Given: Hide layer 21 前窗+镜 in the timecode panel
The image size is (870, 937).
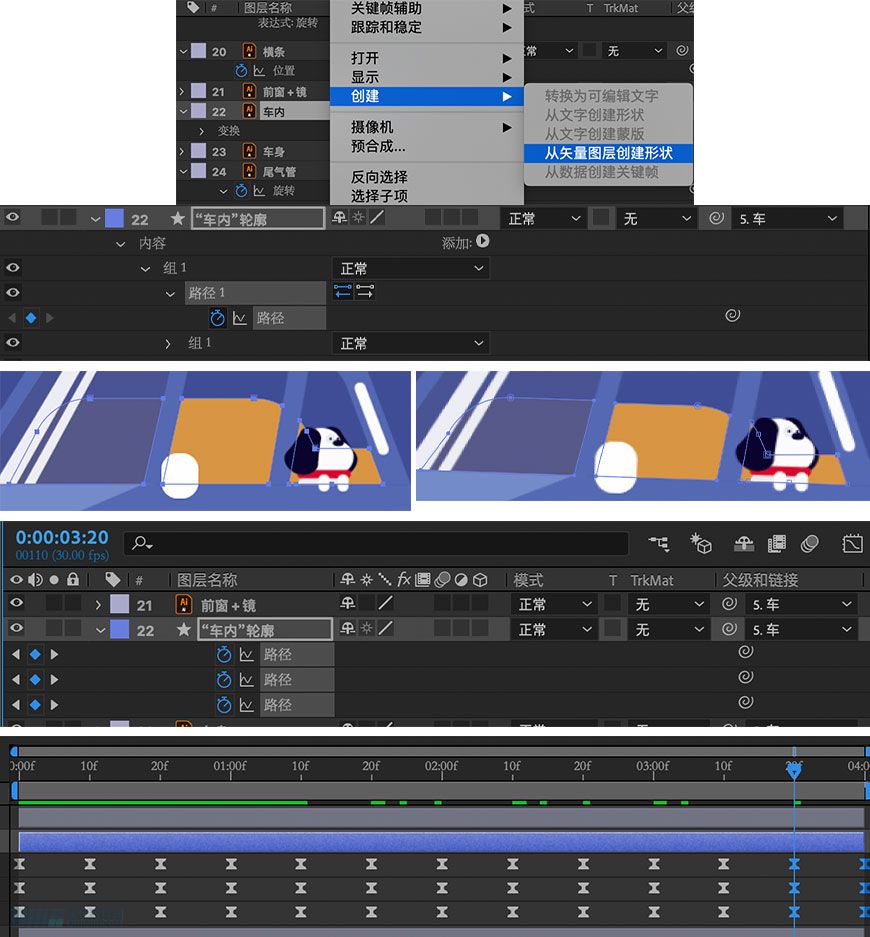Looking at the screenshot, I should coord(16,604).
